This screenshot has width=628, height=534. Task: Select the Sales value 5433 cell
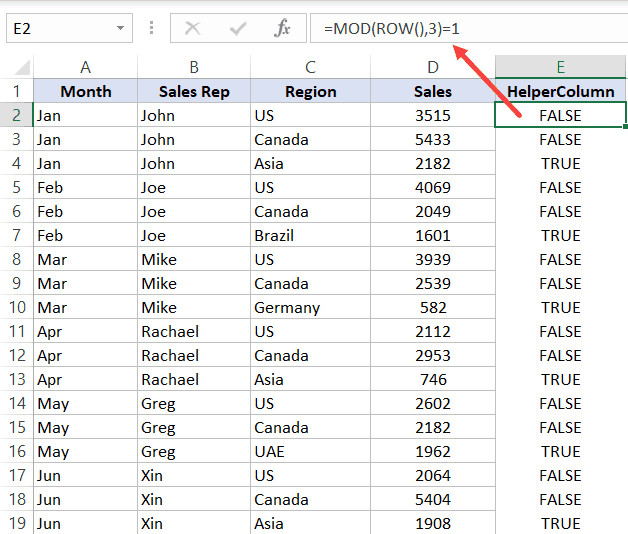pyautogui.click(x=432, y=139)
